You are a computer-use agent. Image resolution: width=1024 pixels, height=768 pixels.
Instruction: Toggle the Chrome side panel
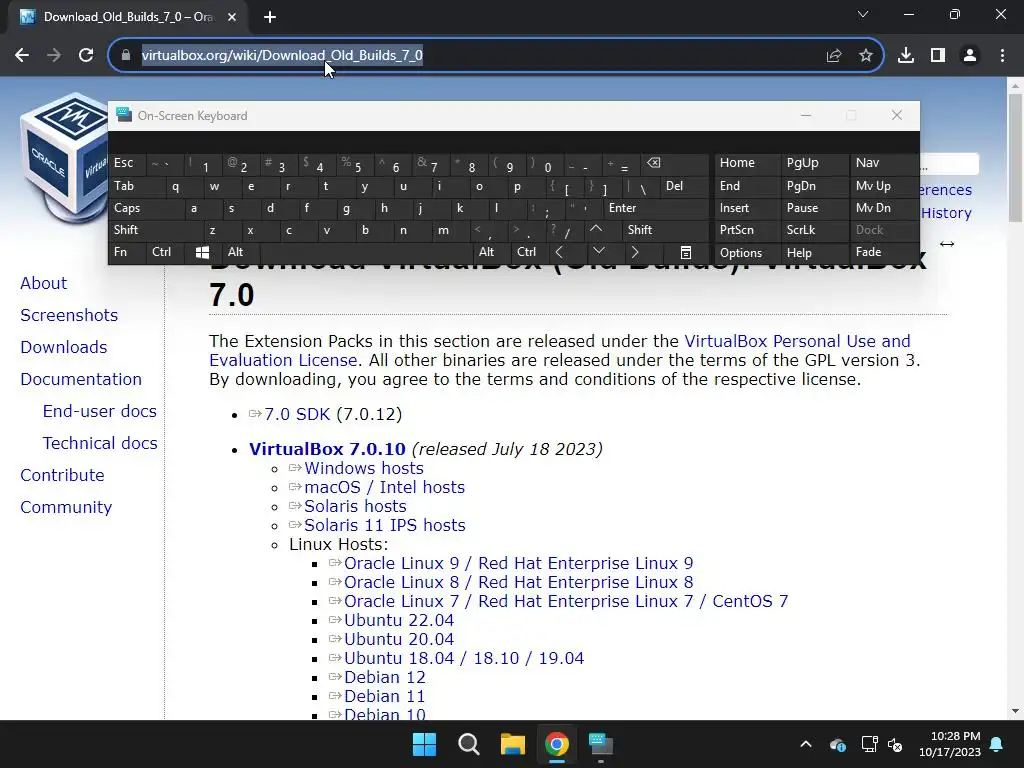pos(938,56)
